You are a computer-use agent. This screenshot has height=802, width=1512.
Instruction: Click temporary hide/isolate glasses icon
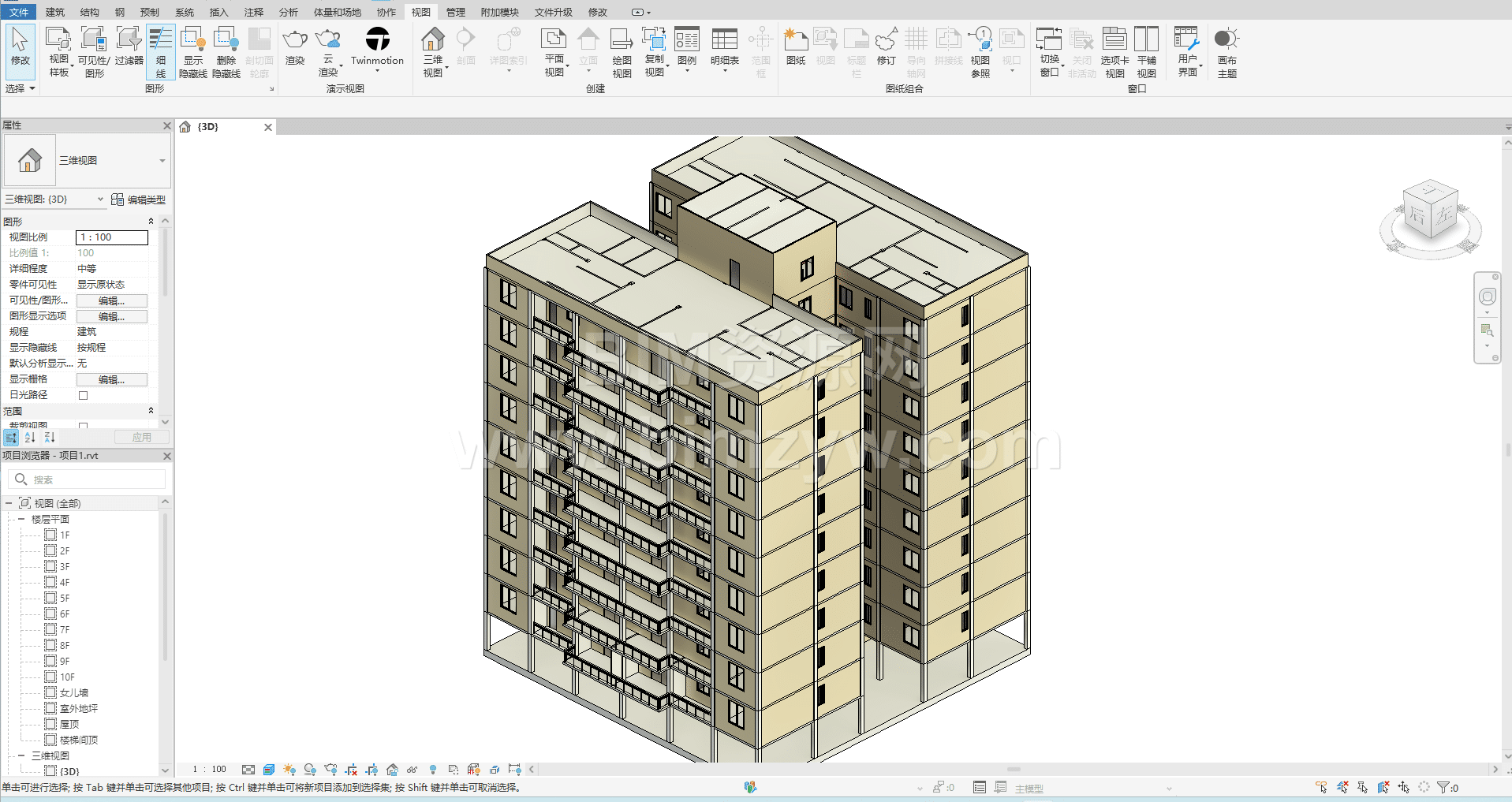coord(412,770)
